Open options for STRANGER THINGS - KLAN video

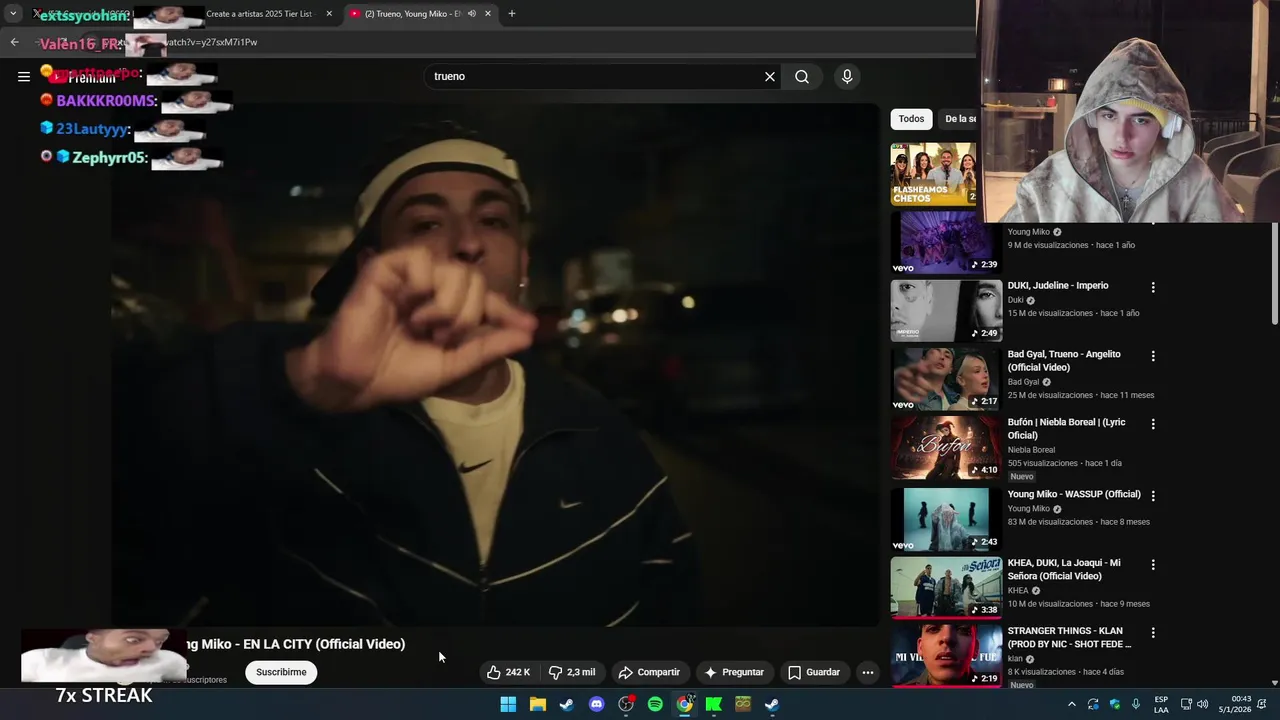[1153, 633]
